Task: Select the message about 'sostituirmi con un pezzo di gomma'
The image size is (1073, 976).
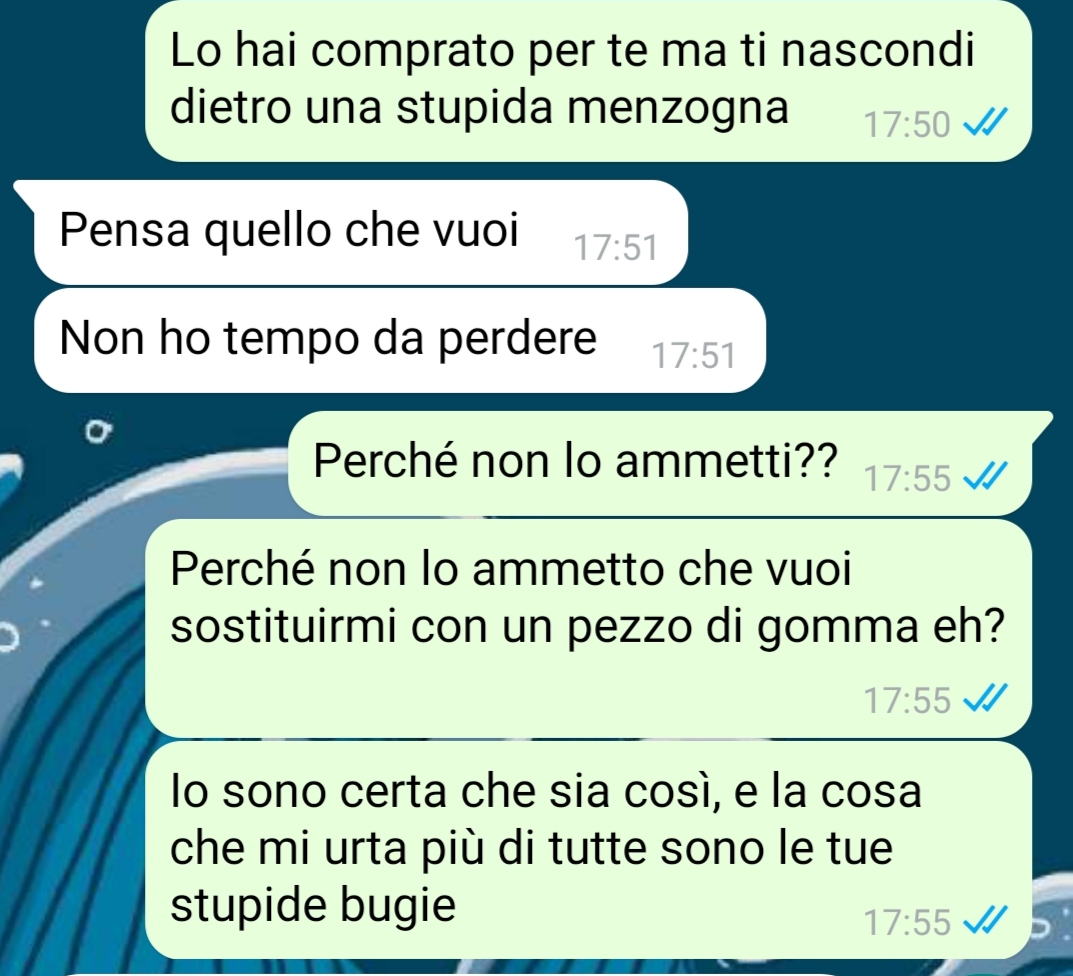Action: 589,628
